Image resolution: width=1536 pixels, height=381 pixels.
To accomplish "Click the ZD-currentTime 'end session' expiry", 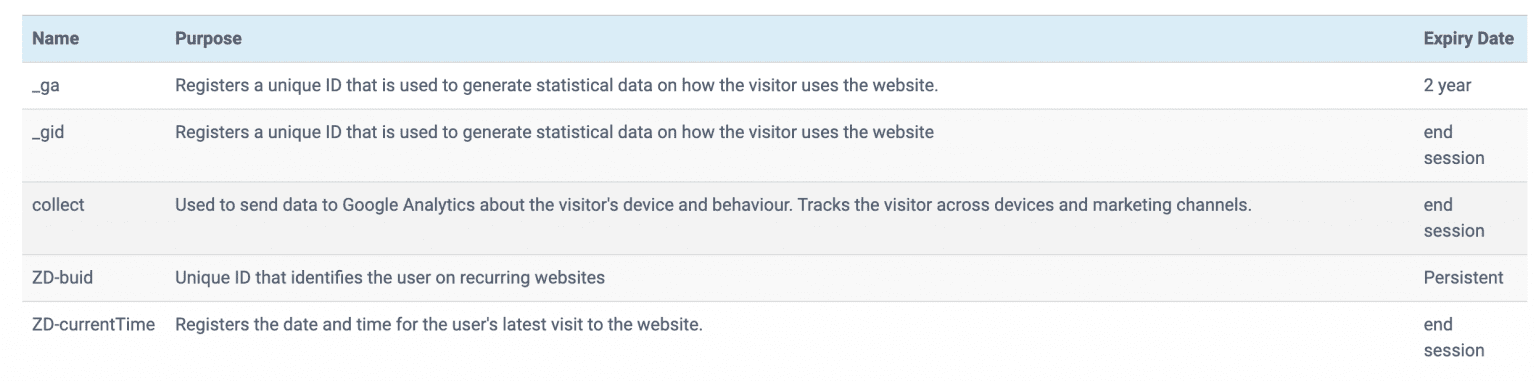I will coord(1454,337).
